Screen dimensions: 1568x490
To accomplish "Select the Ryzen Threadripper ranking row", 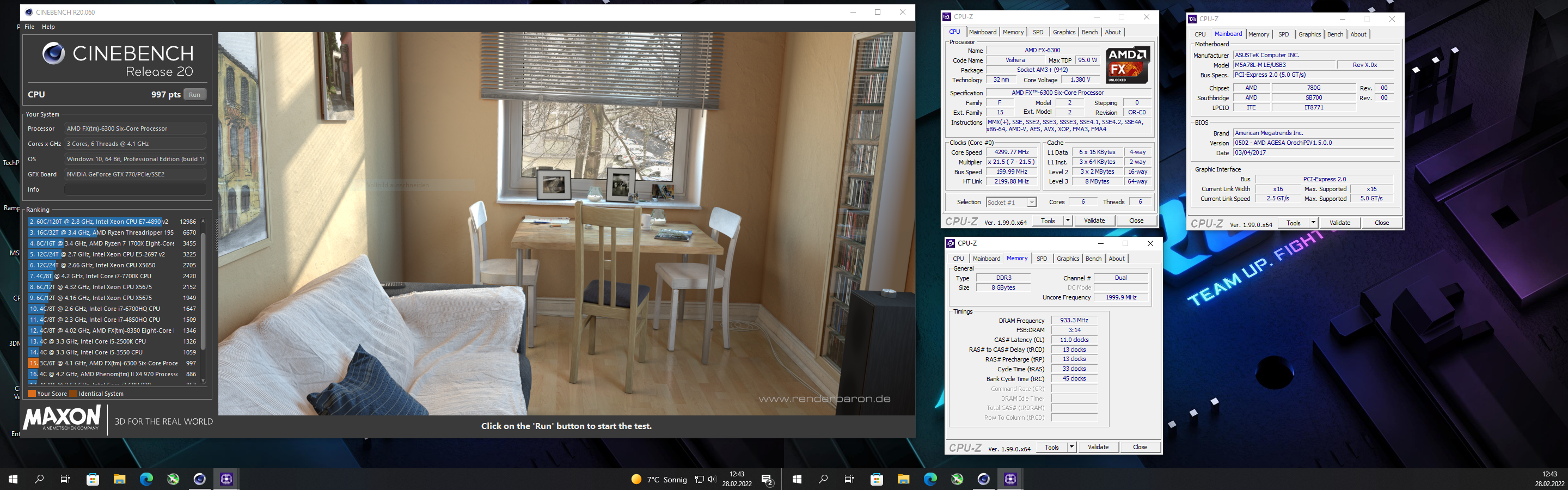I will (x=113, y=232).
